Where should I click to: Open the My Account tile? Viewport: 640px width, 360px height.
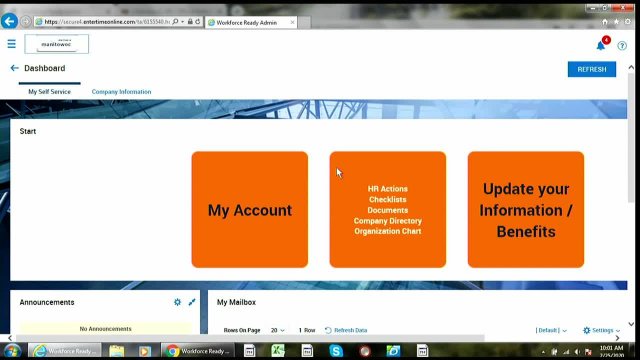click(249, 210)
